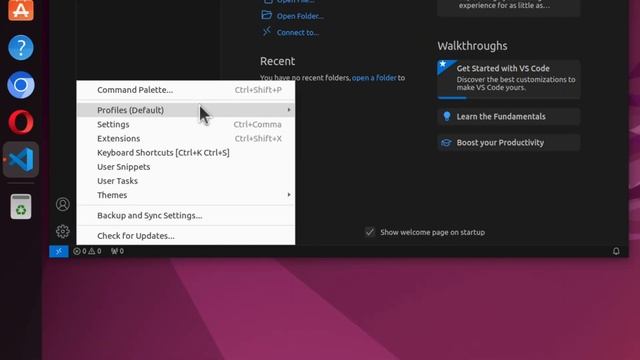Launch Chromium browser from the dock

pos(21,85)
